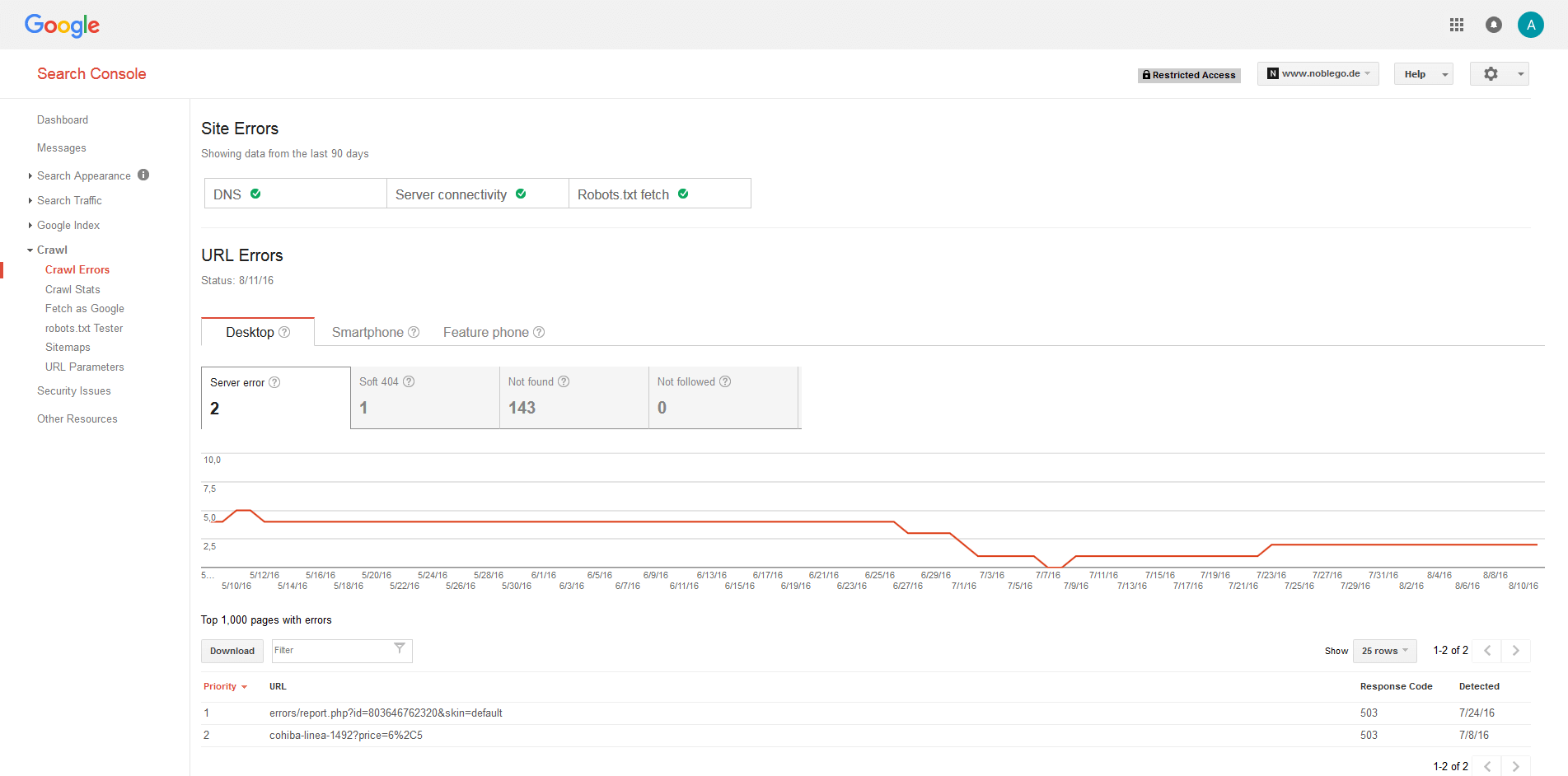Click the info icon beside Search Appearance
Image resolution: width=1568 pixels, height=776 pixels.
[143, 175]
